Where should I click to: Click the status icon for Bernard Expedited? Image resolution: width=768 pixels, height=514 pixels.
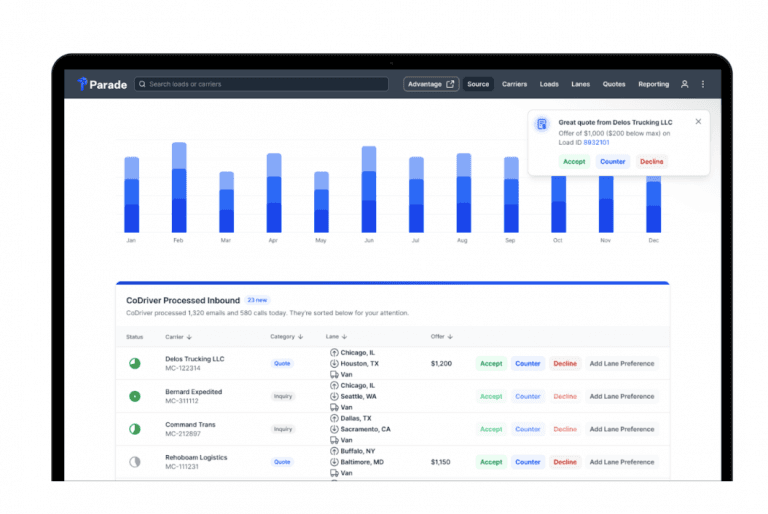pyautogui.click(x=135, y=396)
